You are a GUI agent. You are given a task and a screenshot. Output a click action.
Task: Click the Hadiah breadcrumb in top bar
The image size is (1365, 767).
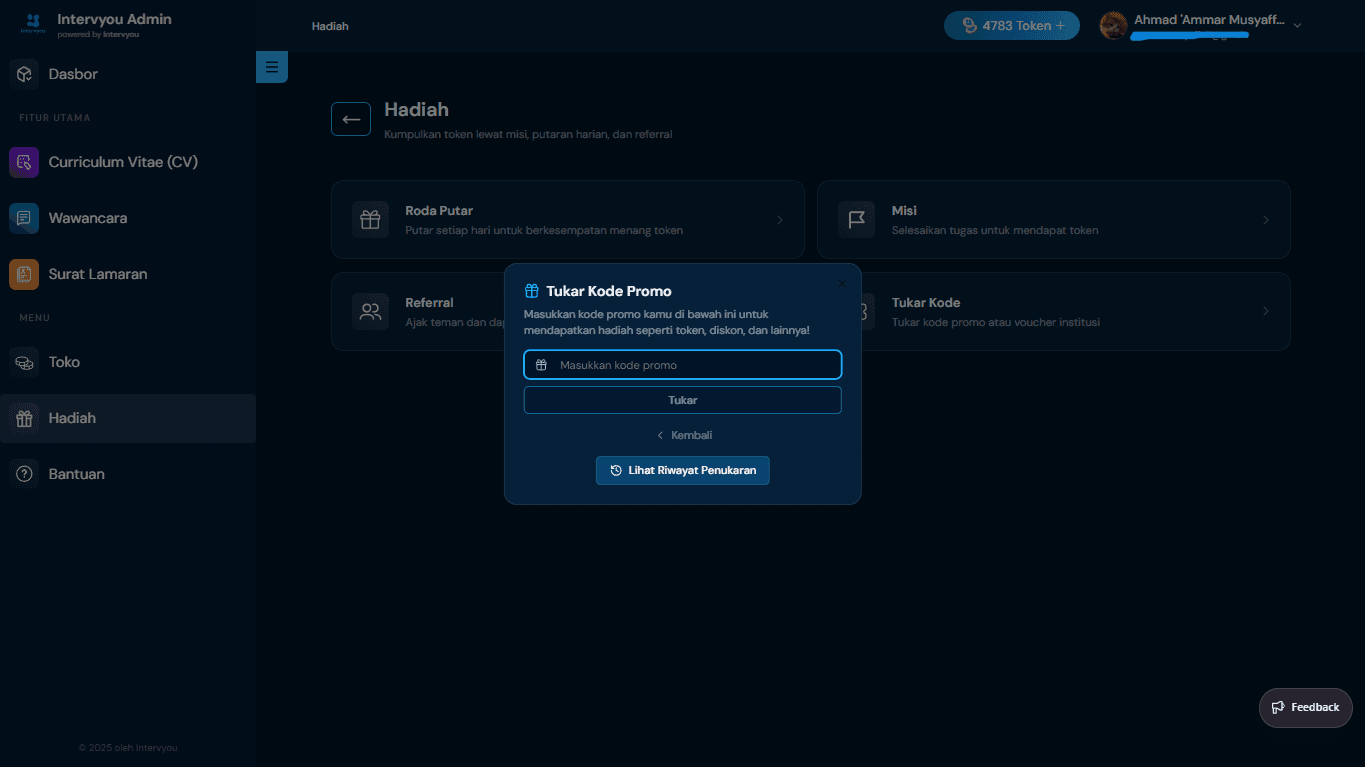tap(330, 26)
